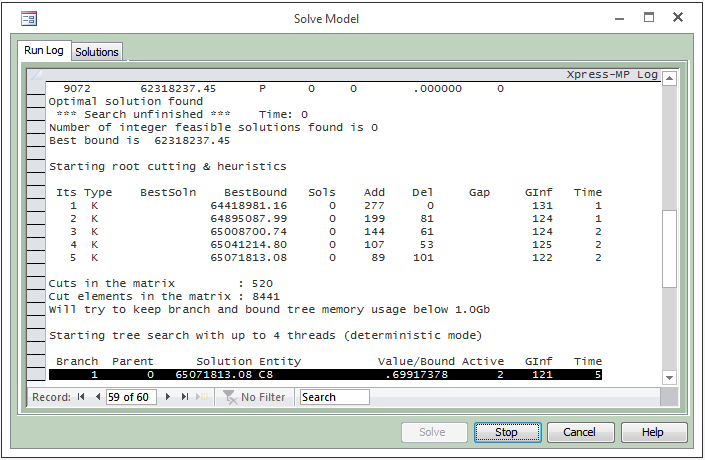
Task: Stop the running solve
Action: 506,432
